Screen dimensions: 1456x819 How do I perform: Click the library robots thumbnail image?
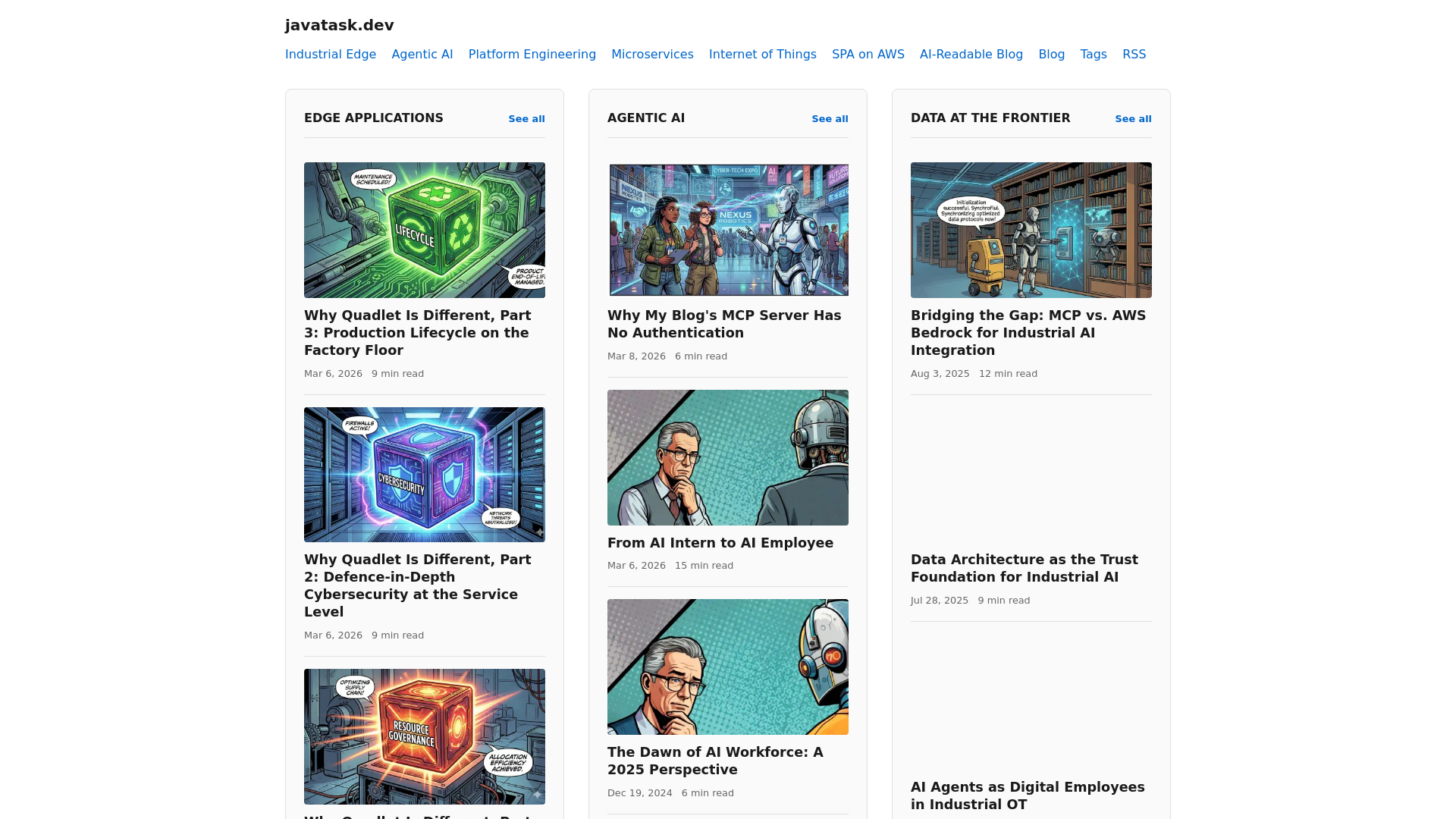1031,230
